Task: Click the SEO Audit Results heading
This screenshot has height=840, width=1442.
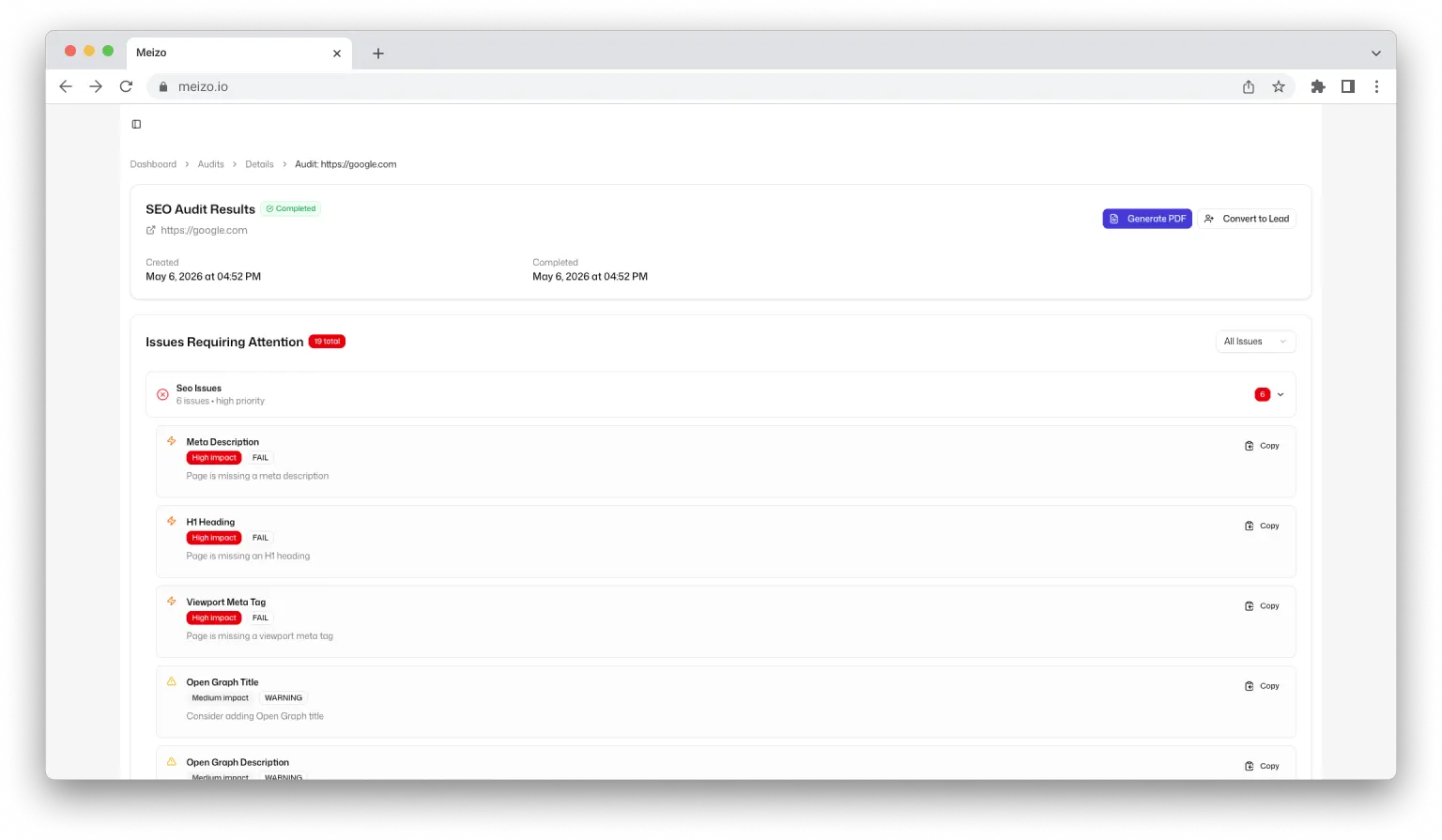Action: pos(200,209)
